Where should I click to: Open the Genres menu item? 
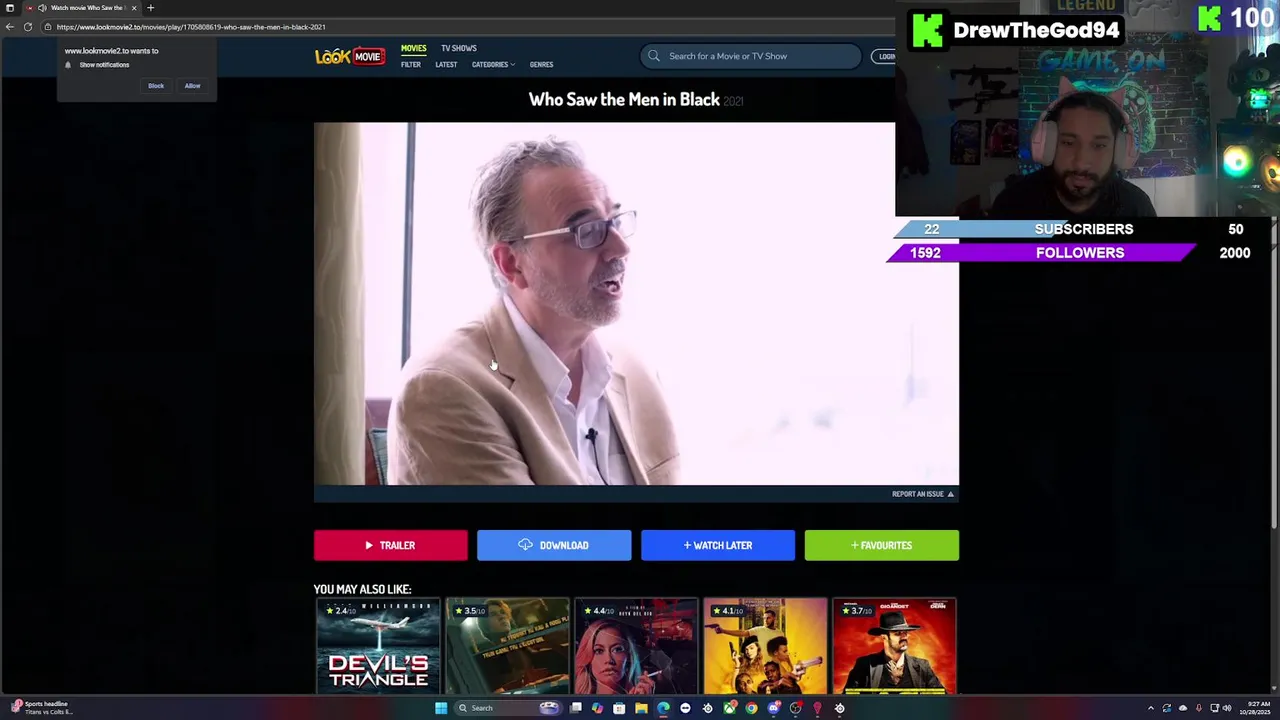click(x=541, y=65)
